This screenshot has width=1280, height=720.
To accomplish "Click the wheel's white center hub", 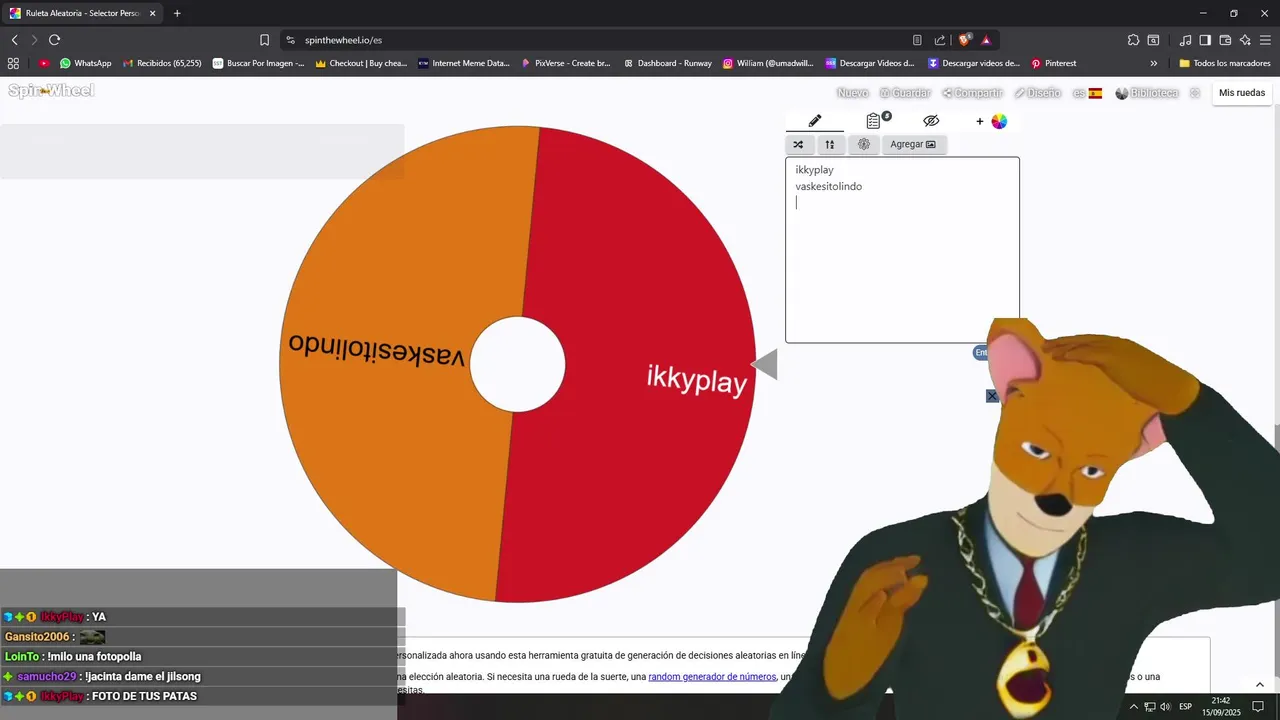I will click(x=517, y=364).
